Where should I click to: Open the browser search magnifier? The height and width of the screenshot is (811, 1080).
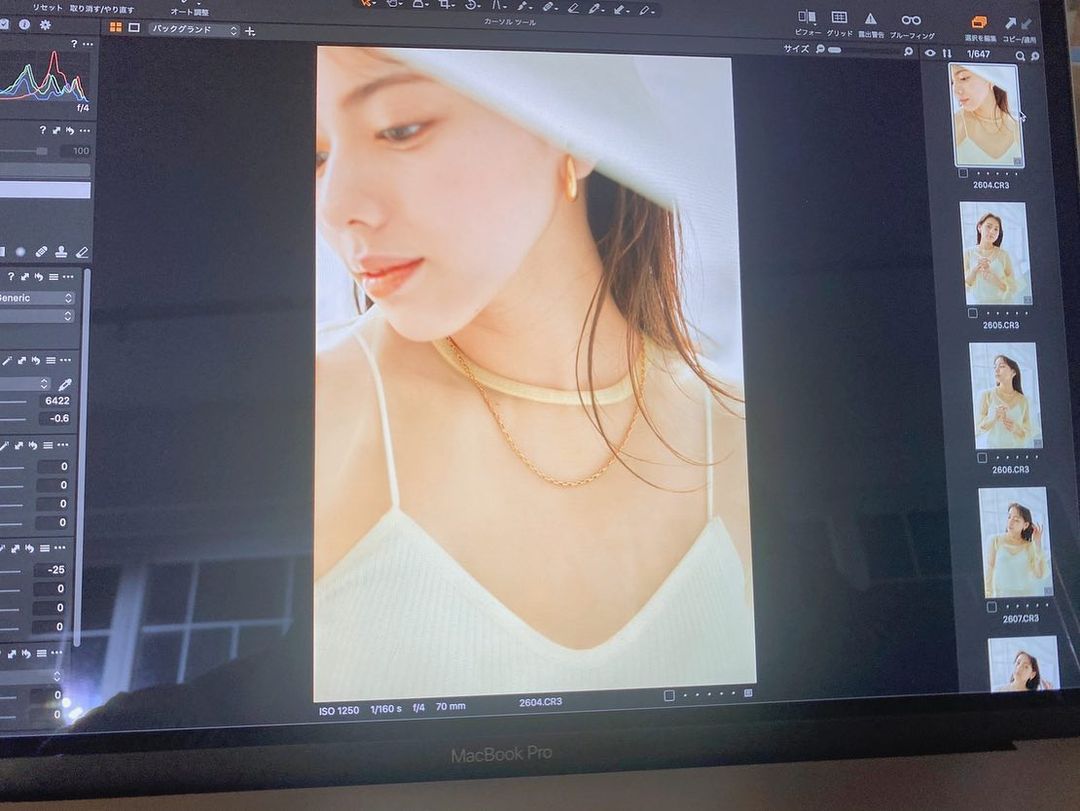click(1020, 56)
